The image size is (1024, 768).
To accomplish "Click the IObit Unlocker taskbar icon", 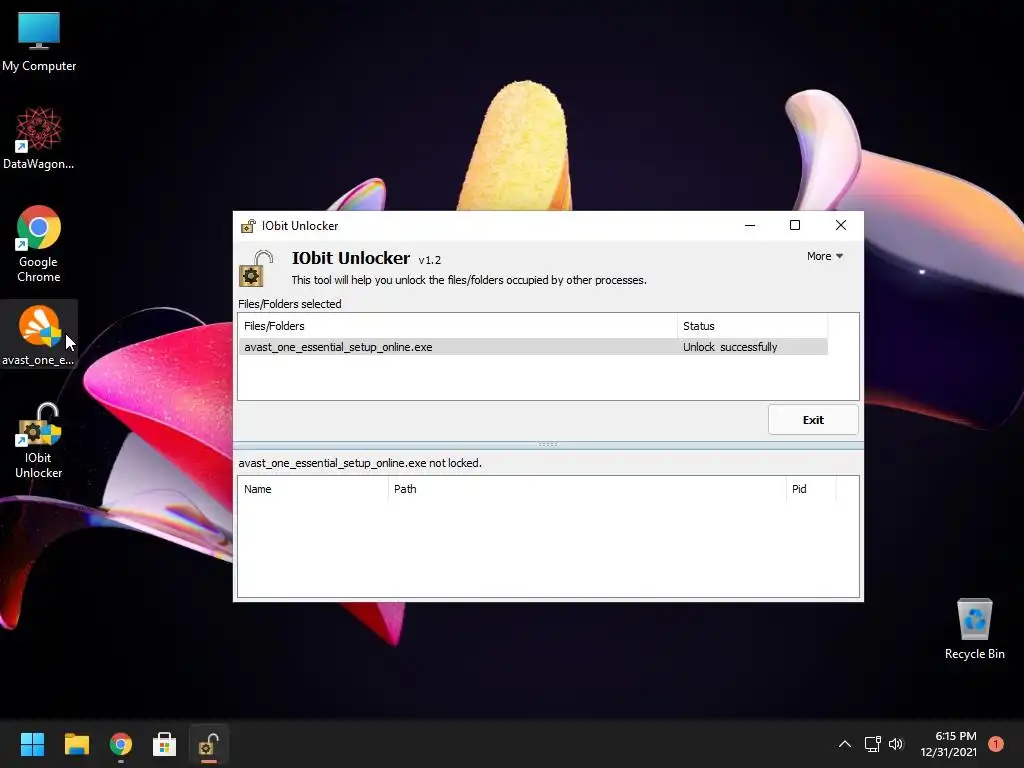I will 208,744.
